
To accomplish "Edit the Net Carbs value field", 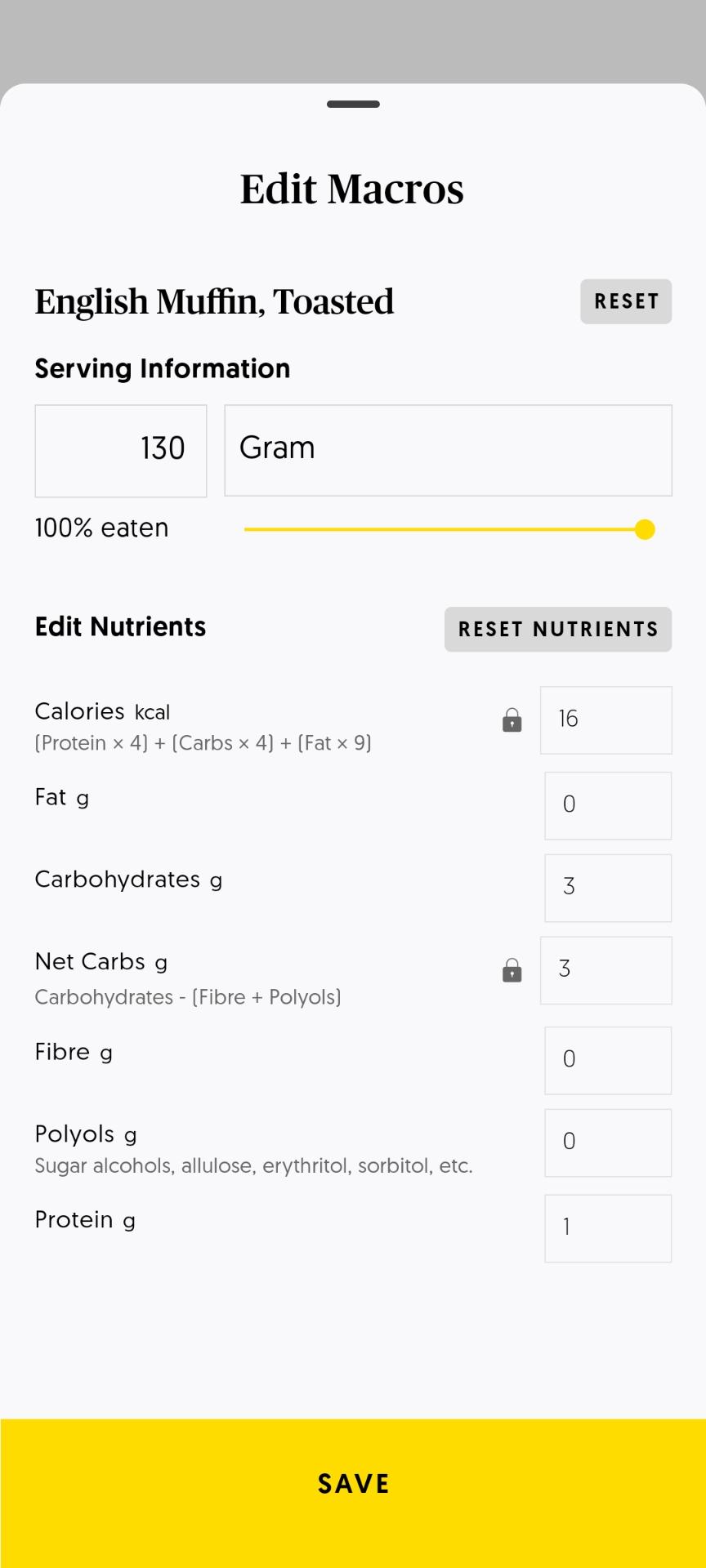I will (x=605, y=970).
